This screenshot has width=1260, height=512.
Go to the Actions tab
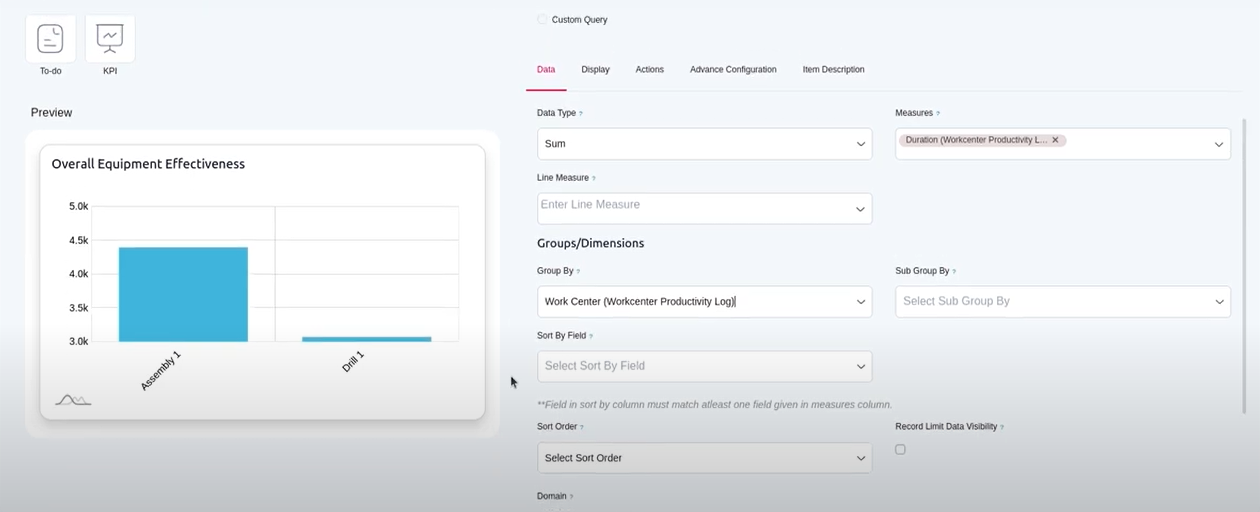point(649,70)
